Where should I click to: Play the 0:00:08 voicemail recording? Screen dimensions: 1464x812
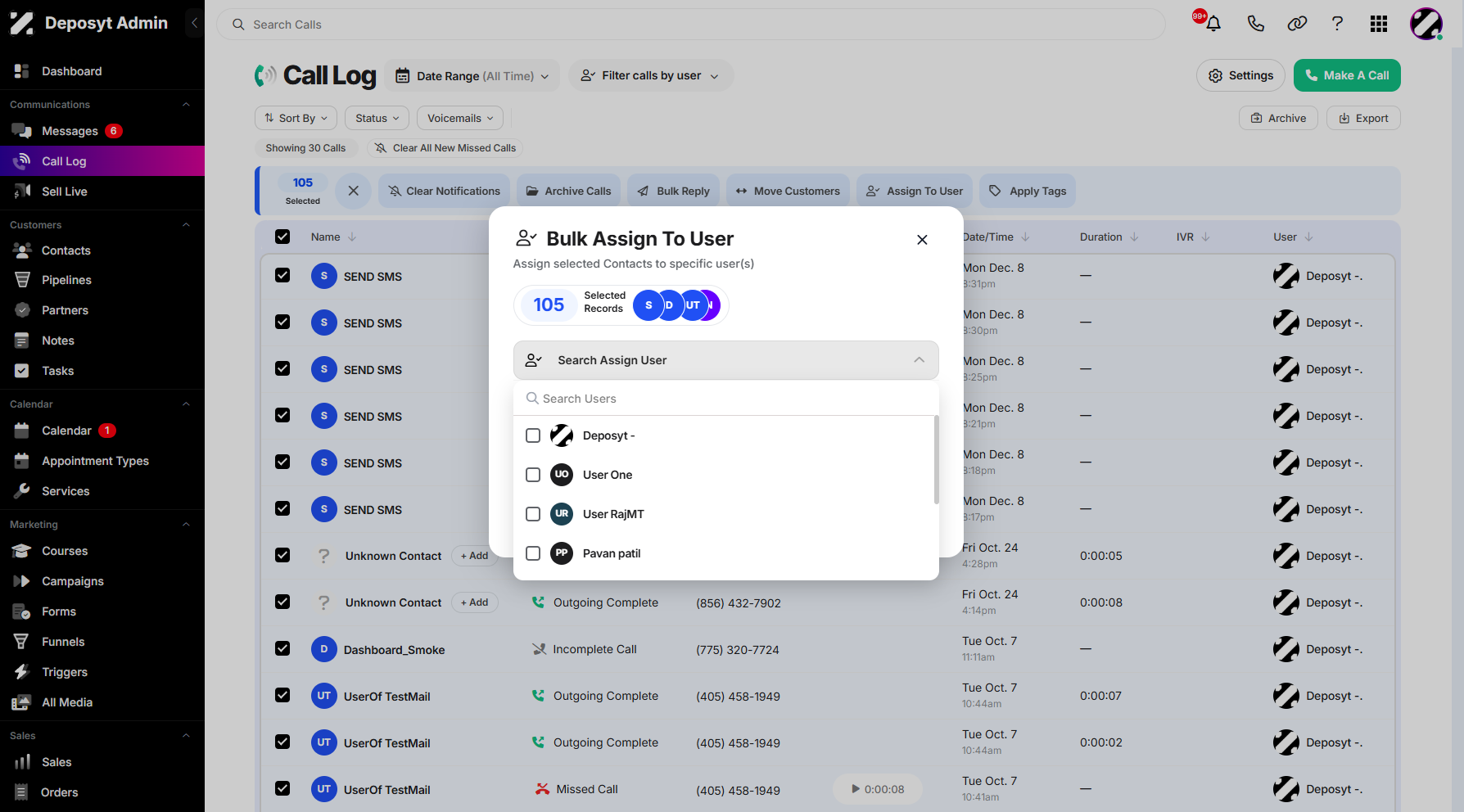tap(877, 789)
